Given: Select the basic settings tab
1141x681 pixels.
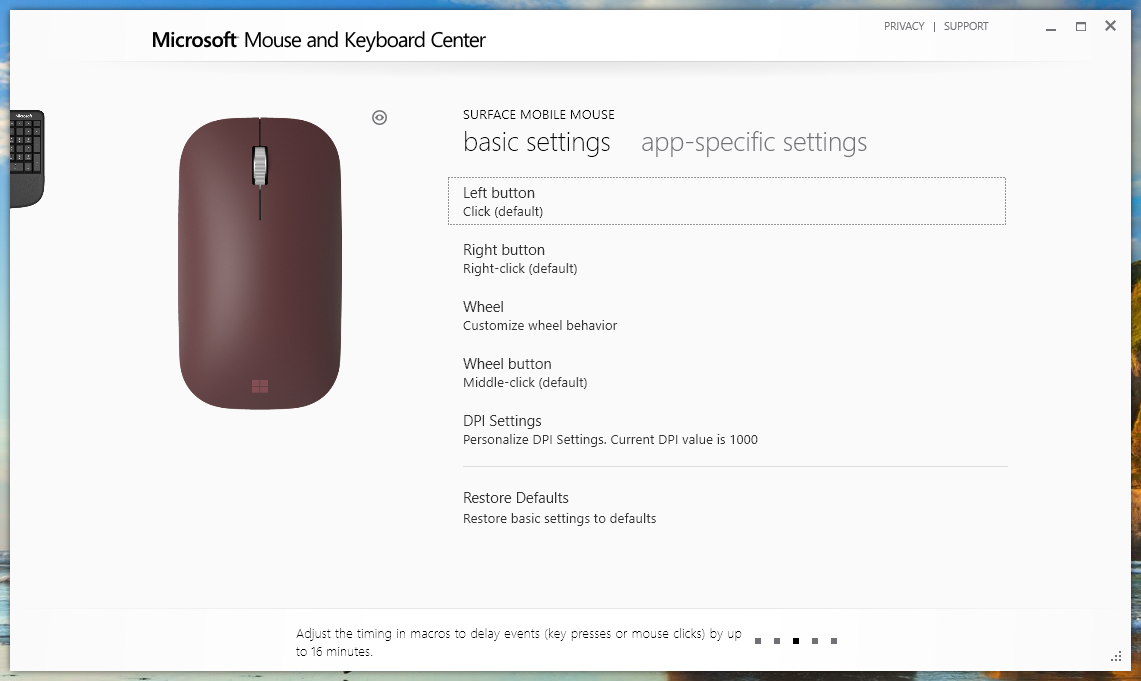Looking at the screenshot, I should [x=536, y=142].
